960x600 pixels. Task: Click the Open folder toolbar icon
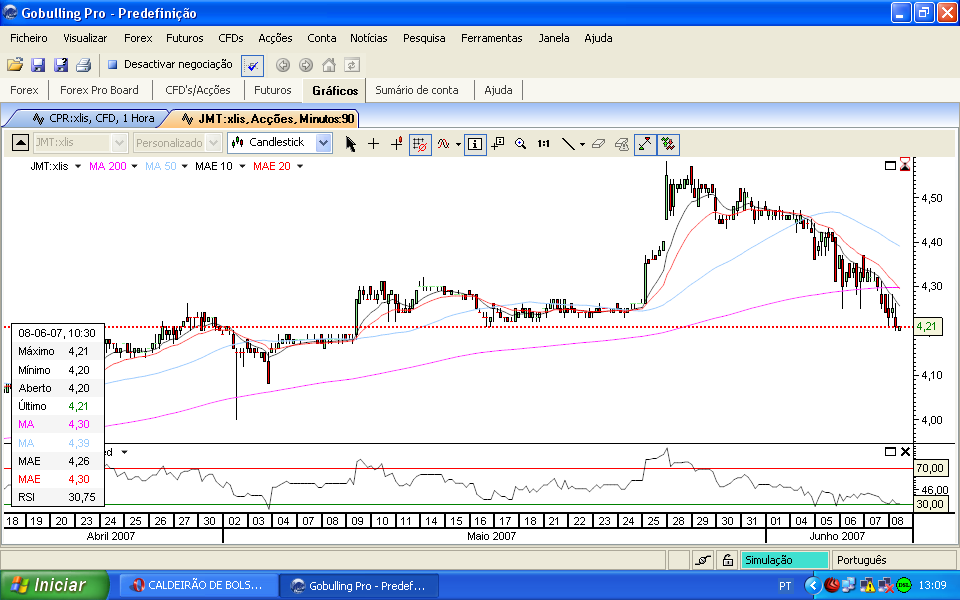tap(15, 64)
